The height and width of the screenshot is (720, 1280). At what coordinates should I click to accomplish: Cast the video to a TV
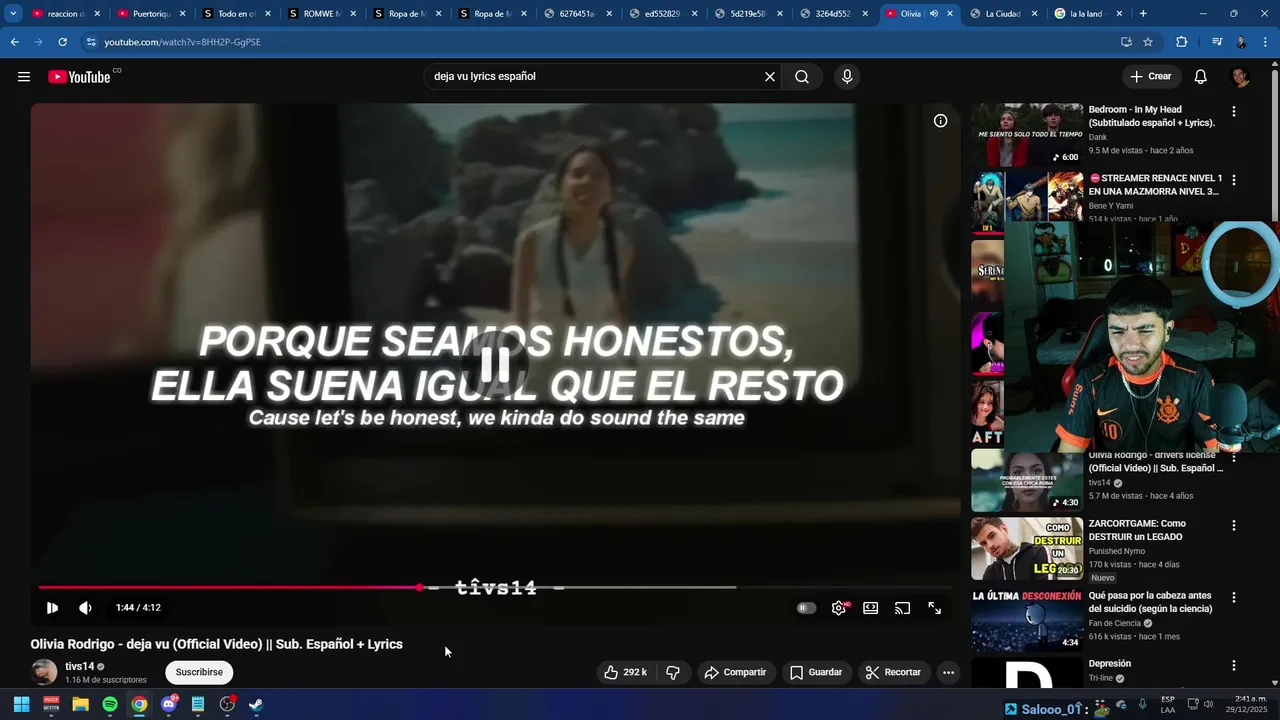click(x=902, y=608)
